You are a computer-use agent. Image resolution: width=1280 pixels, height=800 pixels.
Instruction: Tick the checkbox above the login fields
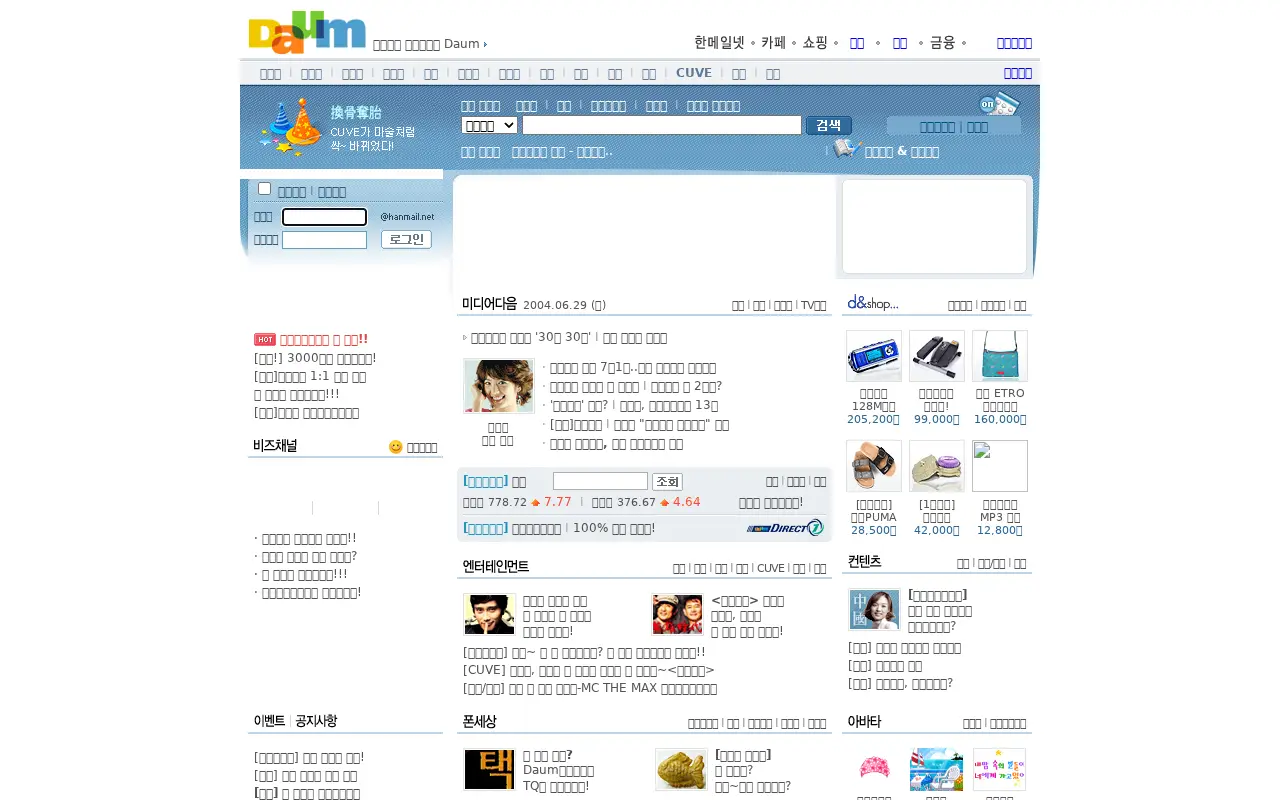pyautogui.click(x=264, y=188)
